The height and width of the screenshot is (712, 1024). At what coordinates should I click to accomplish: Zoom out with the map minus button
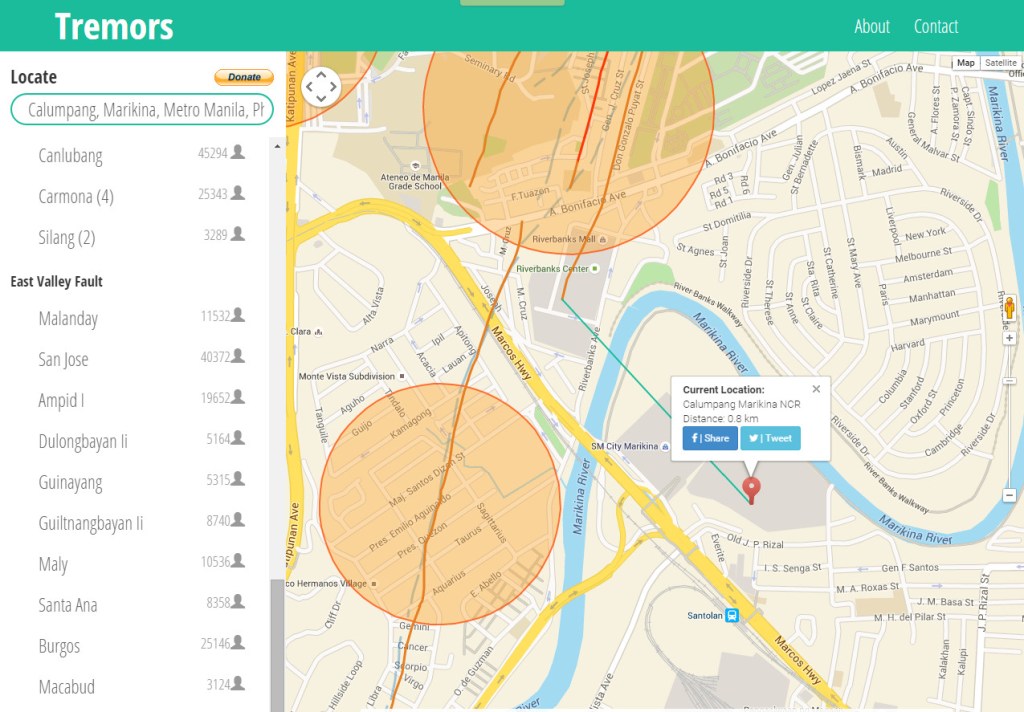pos(1009,495)
